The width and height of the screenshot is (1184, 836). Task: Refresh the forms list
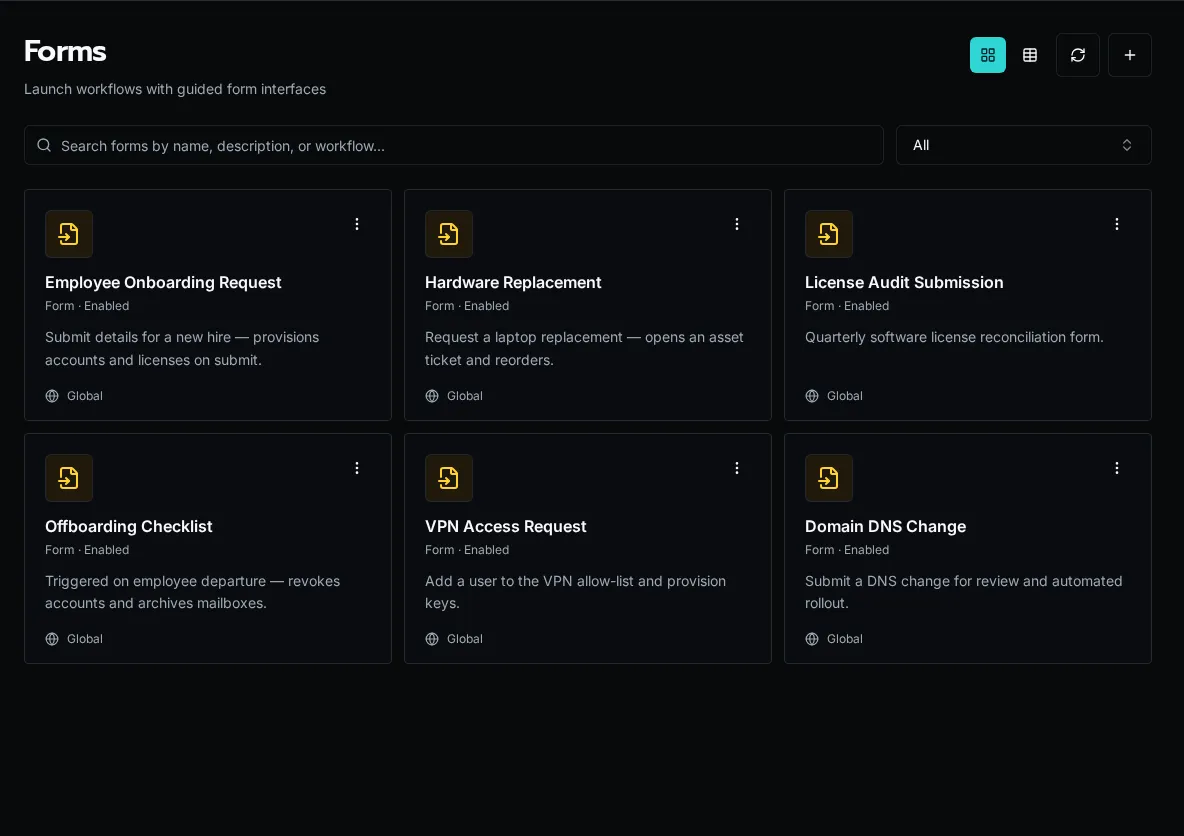1078,55
